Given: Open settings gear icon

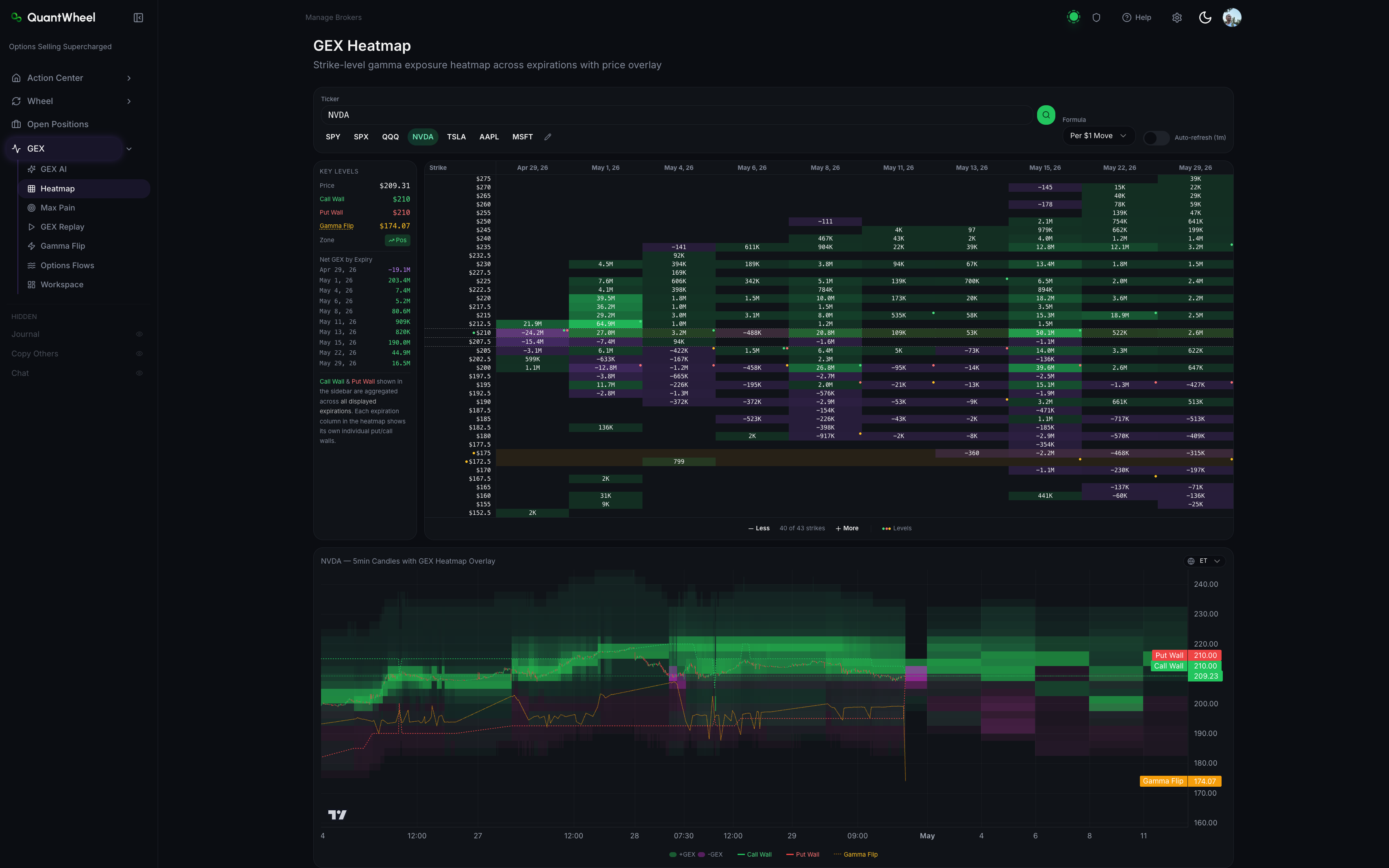Looking at the screenshot, I should pos(1176,17).
